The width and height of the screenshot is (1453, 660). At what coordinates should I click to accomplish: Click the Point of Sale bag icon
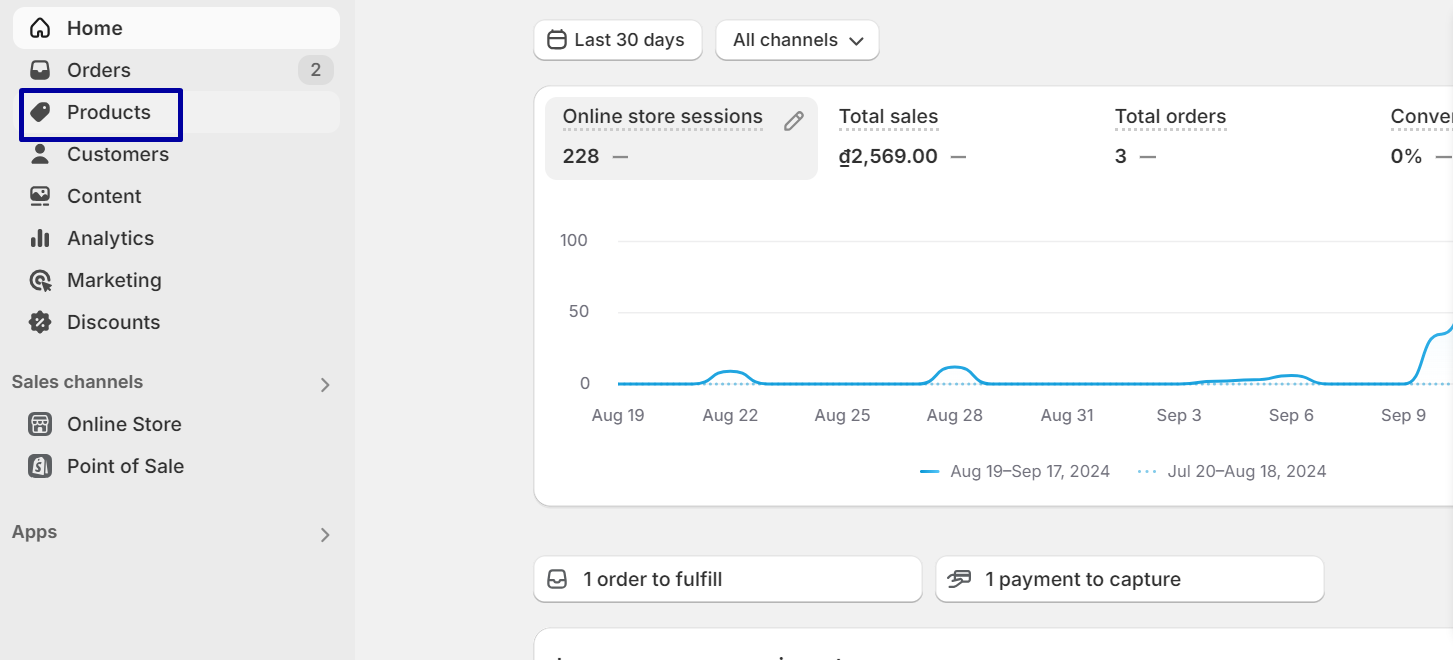coord(40,466)
